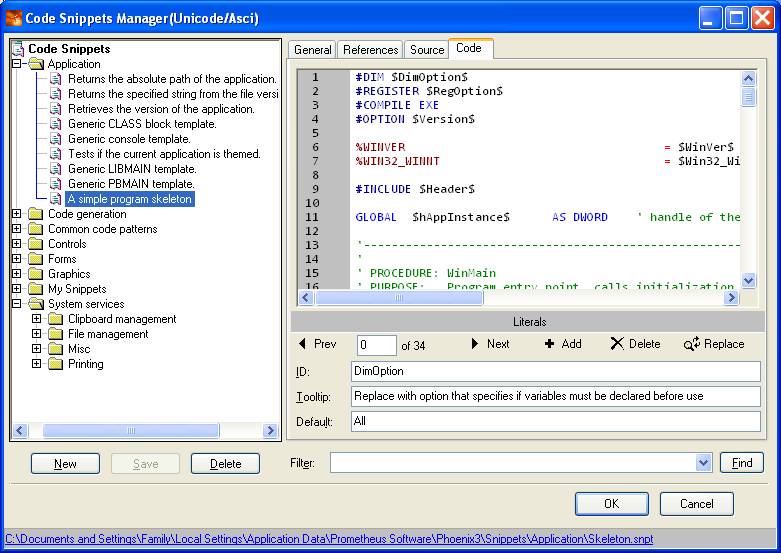Click snippet icon beside Generic LIBMAIN template
Viewport: 781px width, 553px height.
coord(56,168)
